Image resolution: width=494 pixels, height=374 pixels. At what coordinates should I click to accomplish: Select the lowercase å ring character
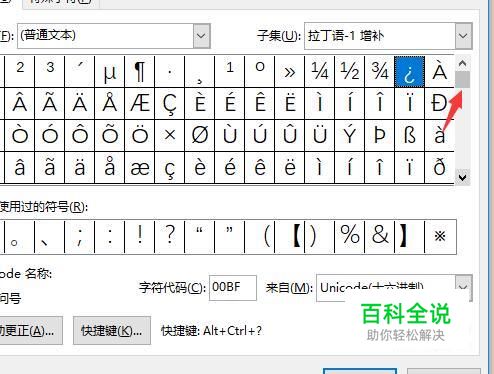[110, 167]
